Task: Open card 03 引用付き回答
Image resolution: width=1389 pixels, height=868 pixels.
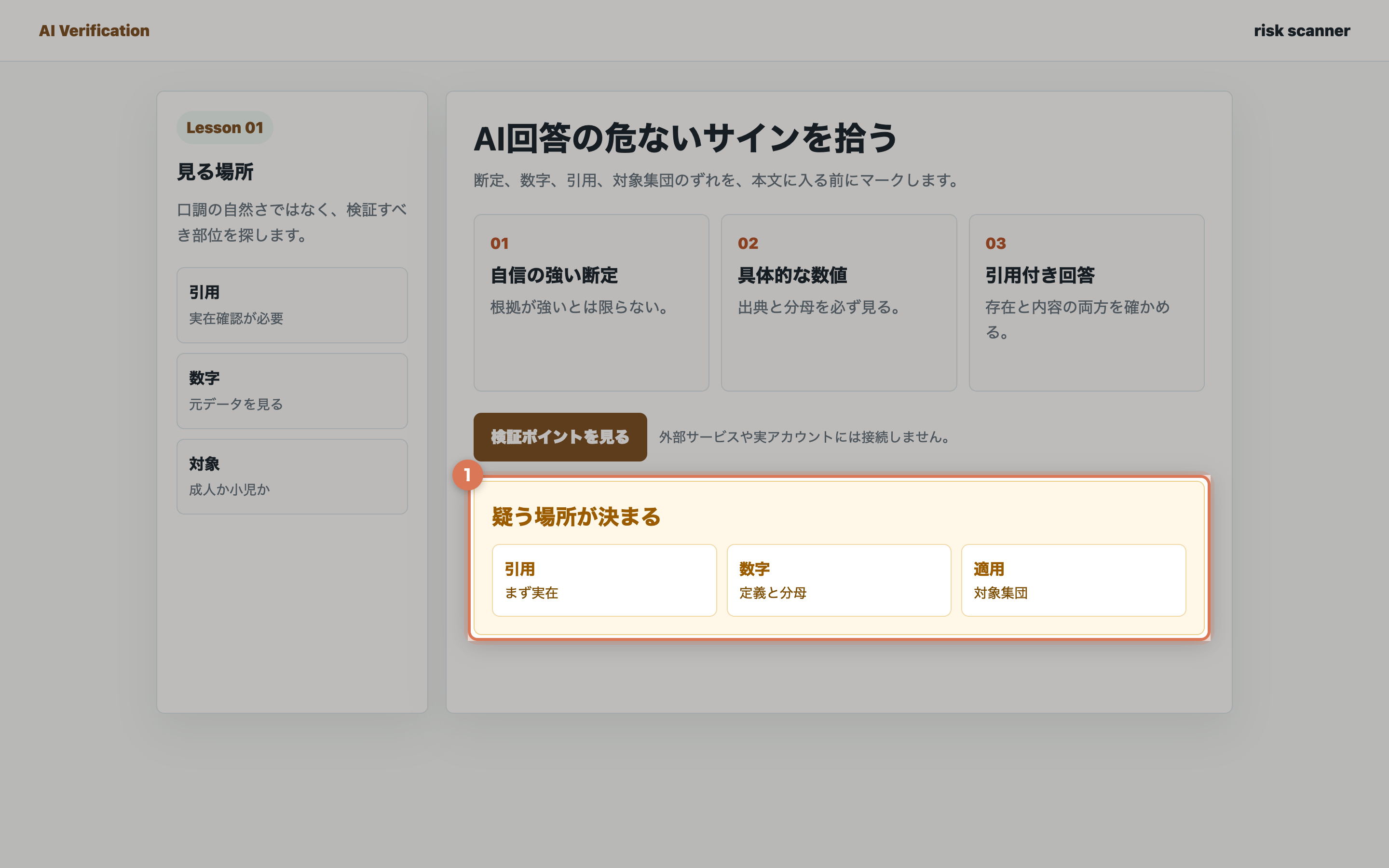Action: [1086, 303]
